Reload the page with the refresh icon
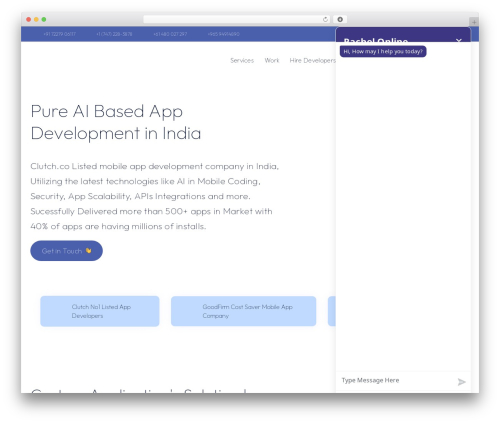 pos(325,19)
